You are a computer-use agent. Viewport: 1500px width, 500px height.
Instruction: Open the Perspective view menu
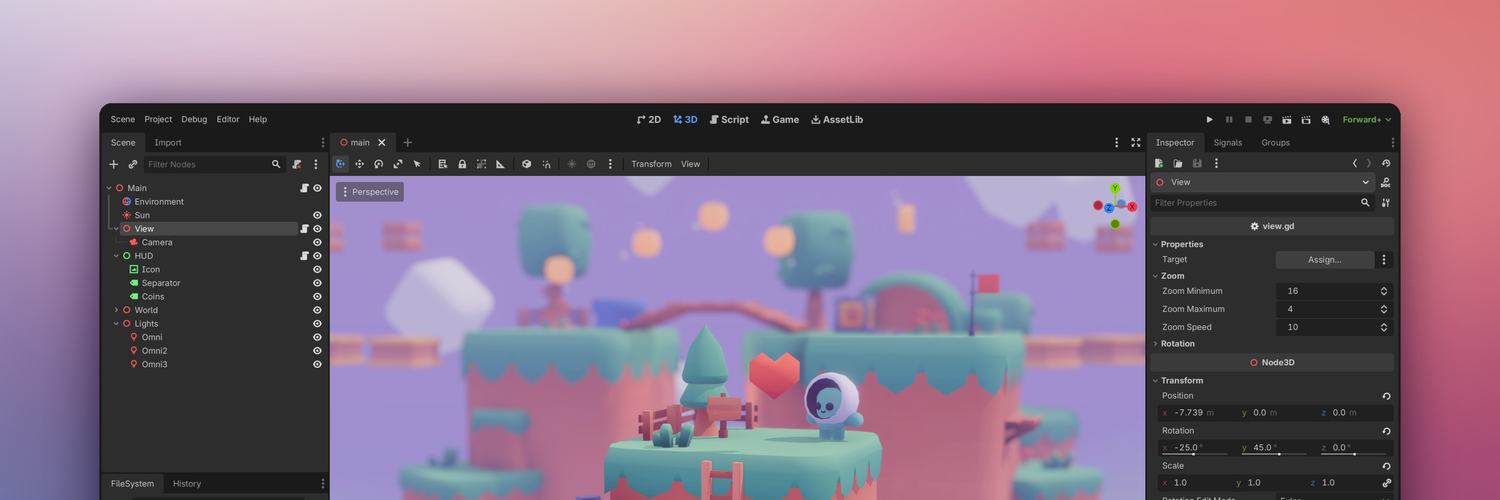pos(370,192)
